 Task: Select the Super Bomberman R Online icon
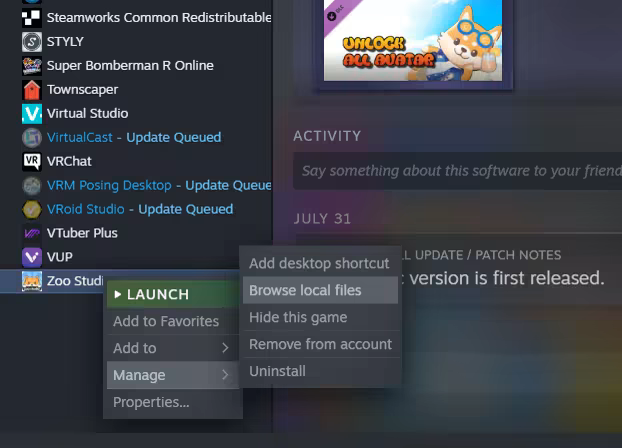click(x=32, y=65)
